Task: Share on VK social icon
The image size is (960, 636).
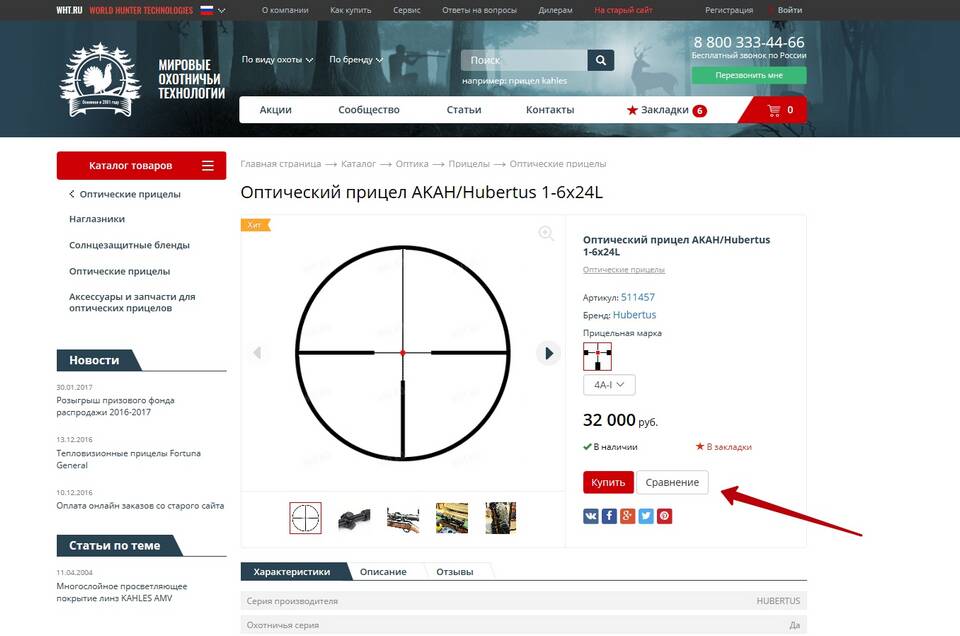Action: [591, 516]
